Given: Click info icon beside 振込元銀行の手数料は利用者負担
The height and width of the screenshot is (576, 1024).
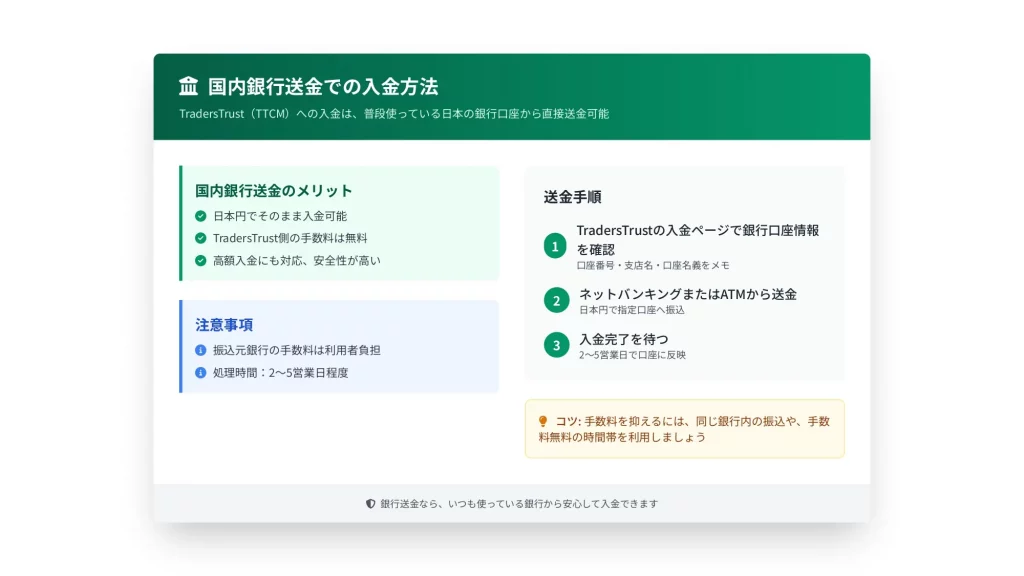Looking at the screenshot, I should point(201,350).
